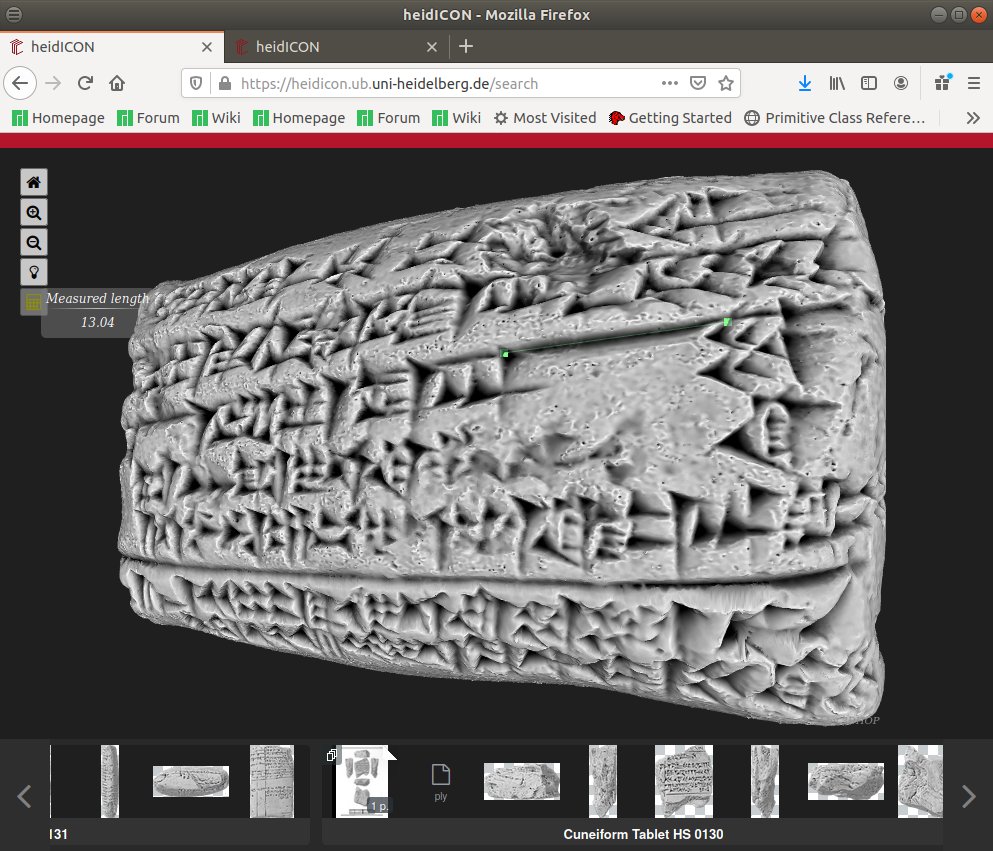
Task: Open a new browser tab
Action: [x=466, y=46]
